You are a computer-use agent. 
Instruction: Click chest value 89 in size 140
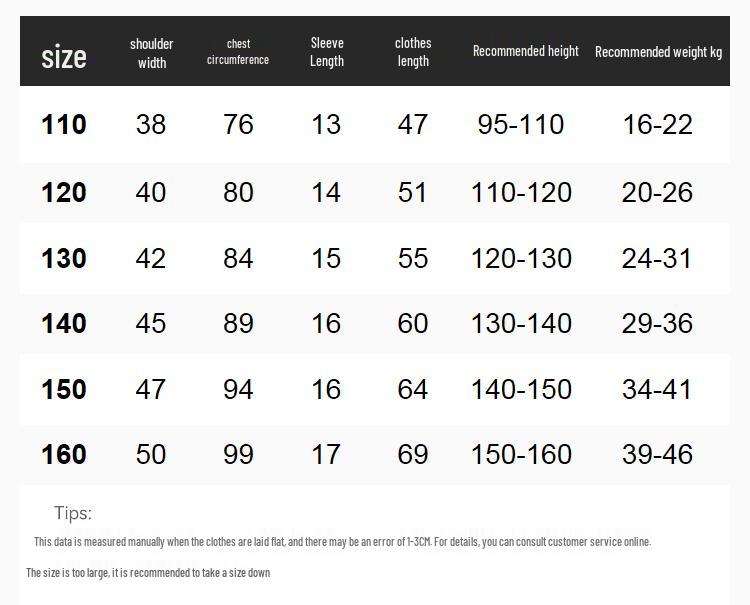point(238,323)
